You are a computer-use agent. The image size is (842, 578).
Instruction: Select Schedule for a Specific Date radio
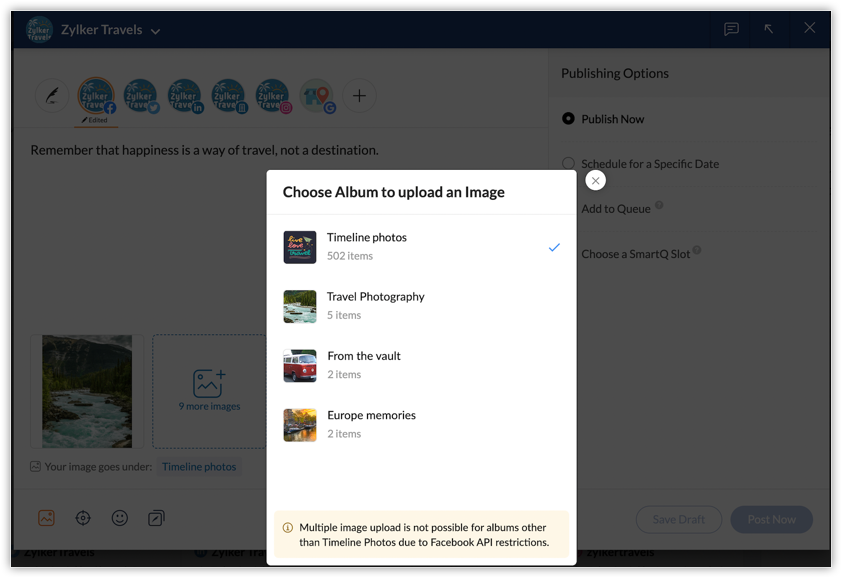tap(568, 163)
